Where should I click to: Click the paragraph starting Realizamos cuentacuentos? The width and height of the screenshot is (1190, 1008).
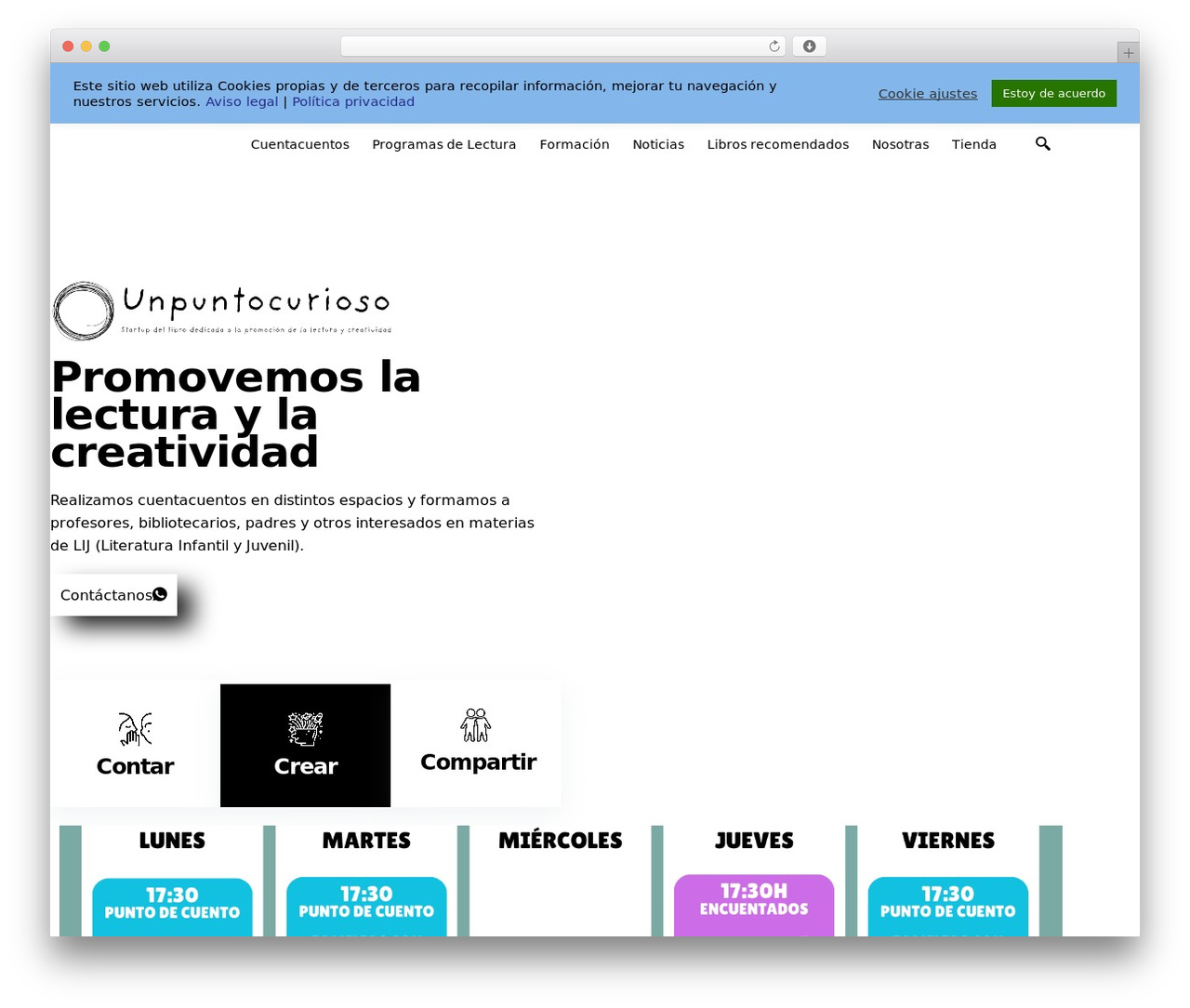click(293, 523)
